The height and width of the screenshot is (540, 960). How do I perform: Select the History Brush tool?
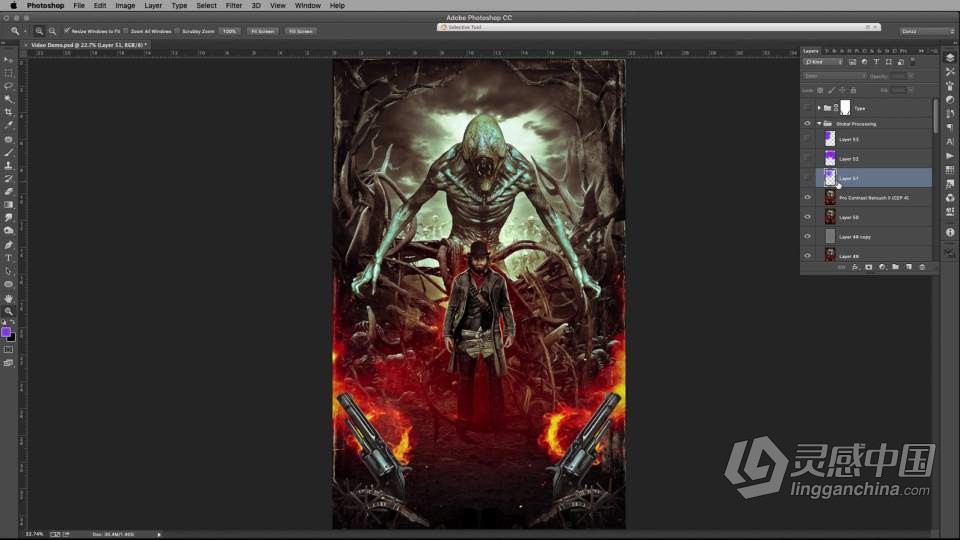(9, 179)
